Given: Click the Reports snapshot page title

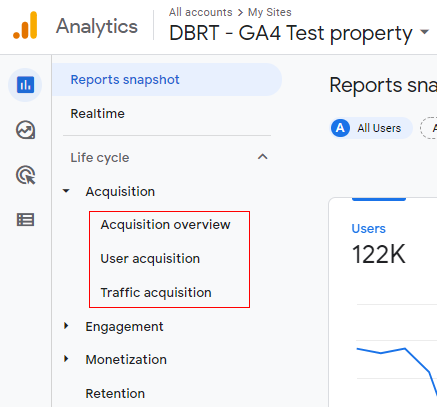Looking at the screenshot, I should coord(383,85).
